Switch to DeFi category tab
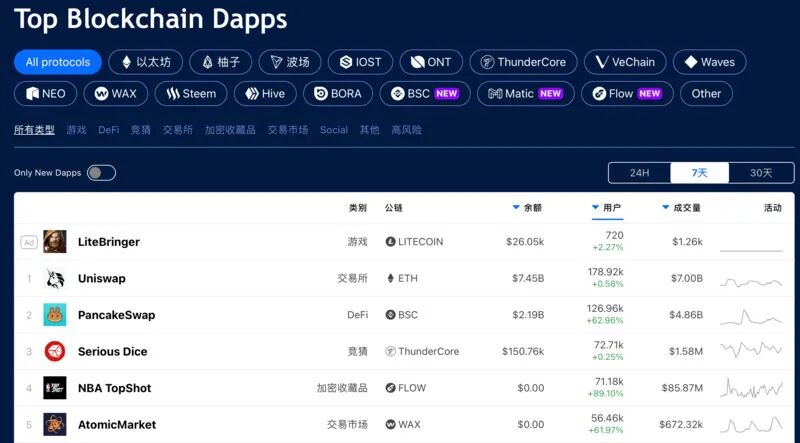 pyautogui.click(x=109, y=130)
